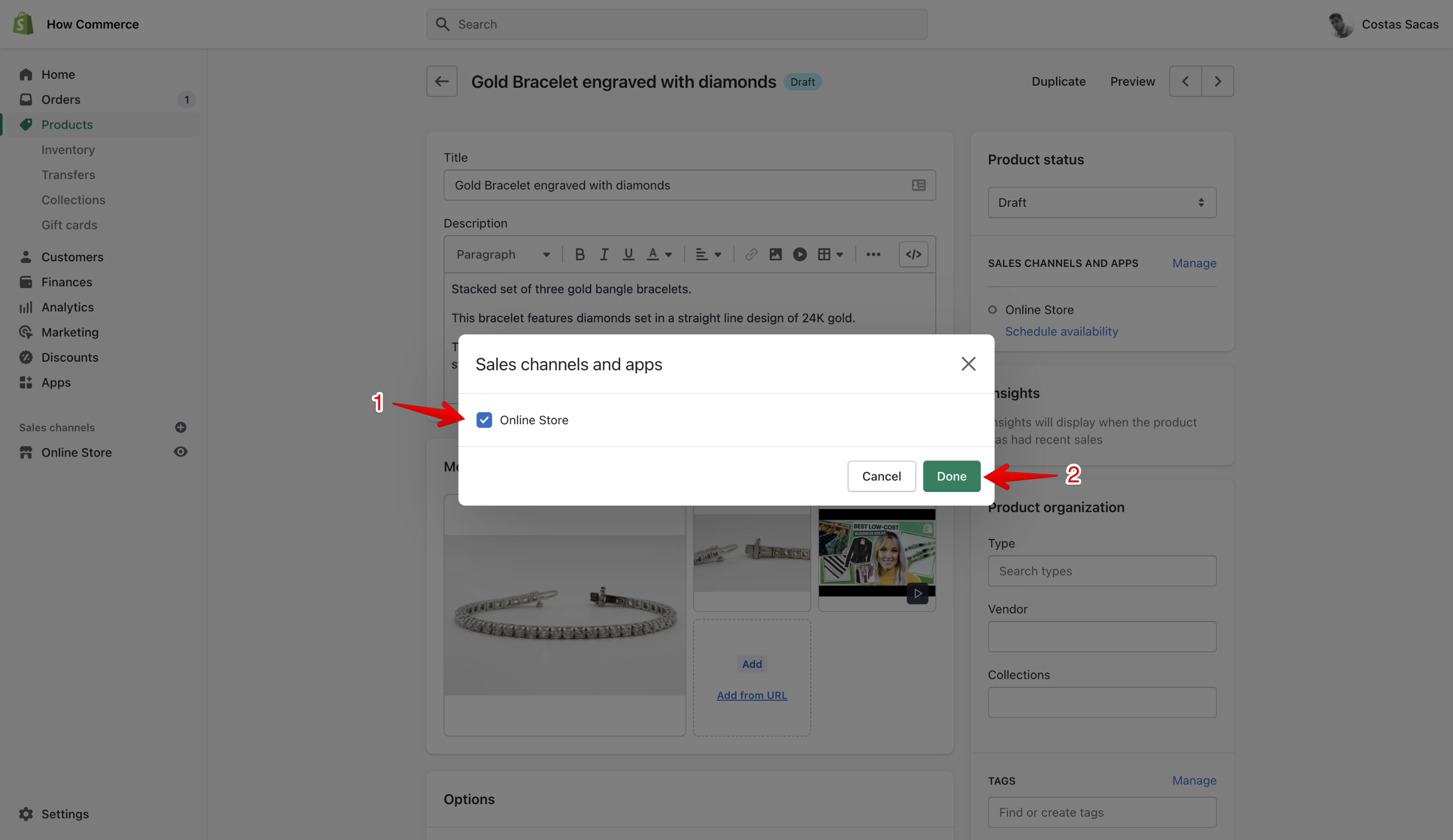The image size is (1453, 840).
Task: Play the video thumbnail button
Action: tap(917, 593)
